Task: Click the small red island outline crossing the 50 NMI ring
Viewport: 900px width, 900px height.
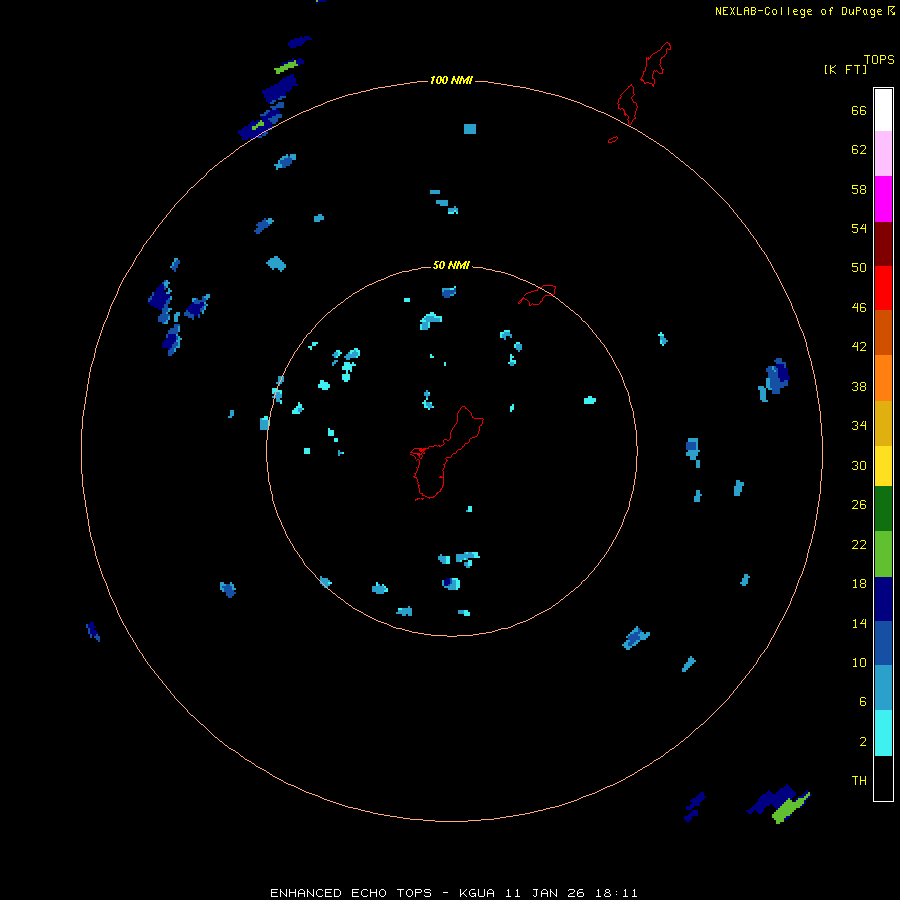Action: coord(537,295)
